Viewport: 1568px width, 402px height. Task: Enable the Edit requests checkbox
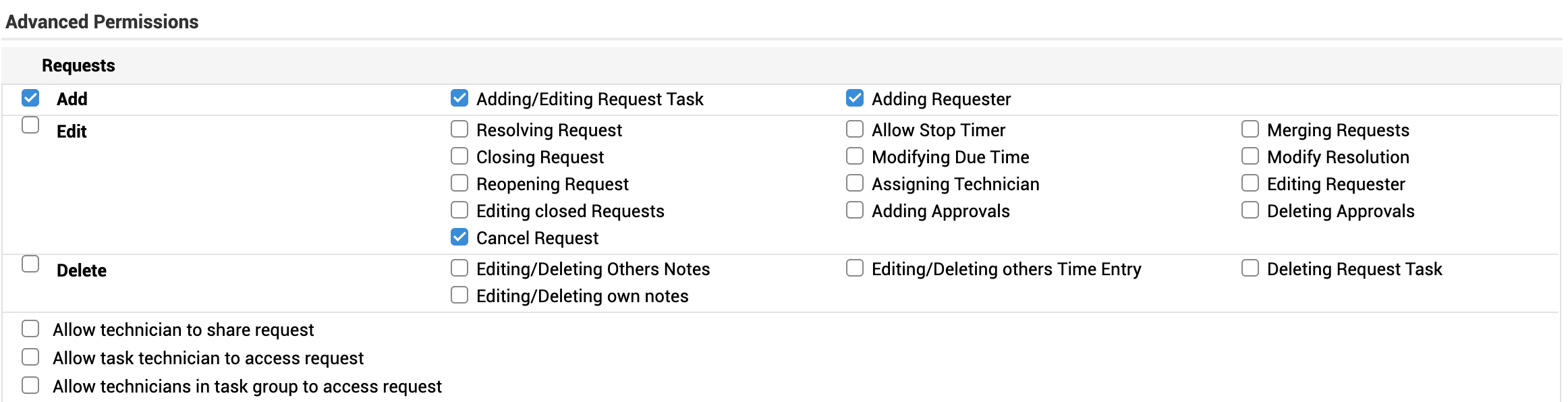pyautogui.click(x=30, y=125)
